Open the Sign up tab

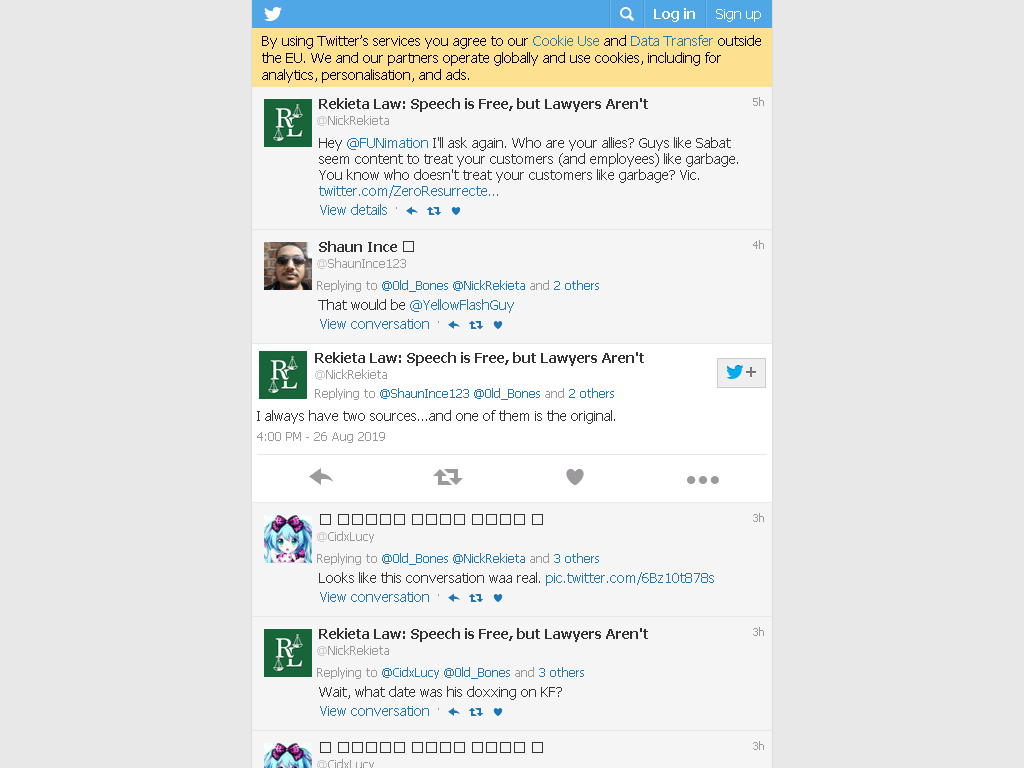click(738, 14)
